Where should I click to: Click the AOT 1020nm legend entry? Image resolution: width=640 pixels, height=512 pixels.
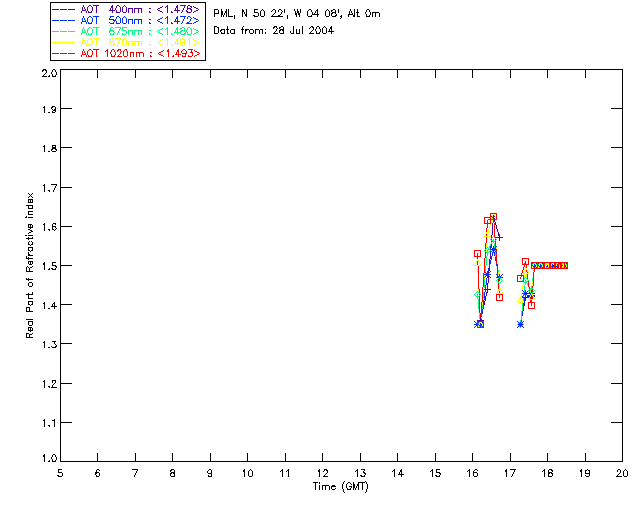(x=126, y=53)
